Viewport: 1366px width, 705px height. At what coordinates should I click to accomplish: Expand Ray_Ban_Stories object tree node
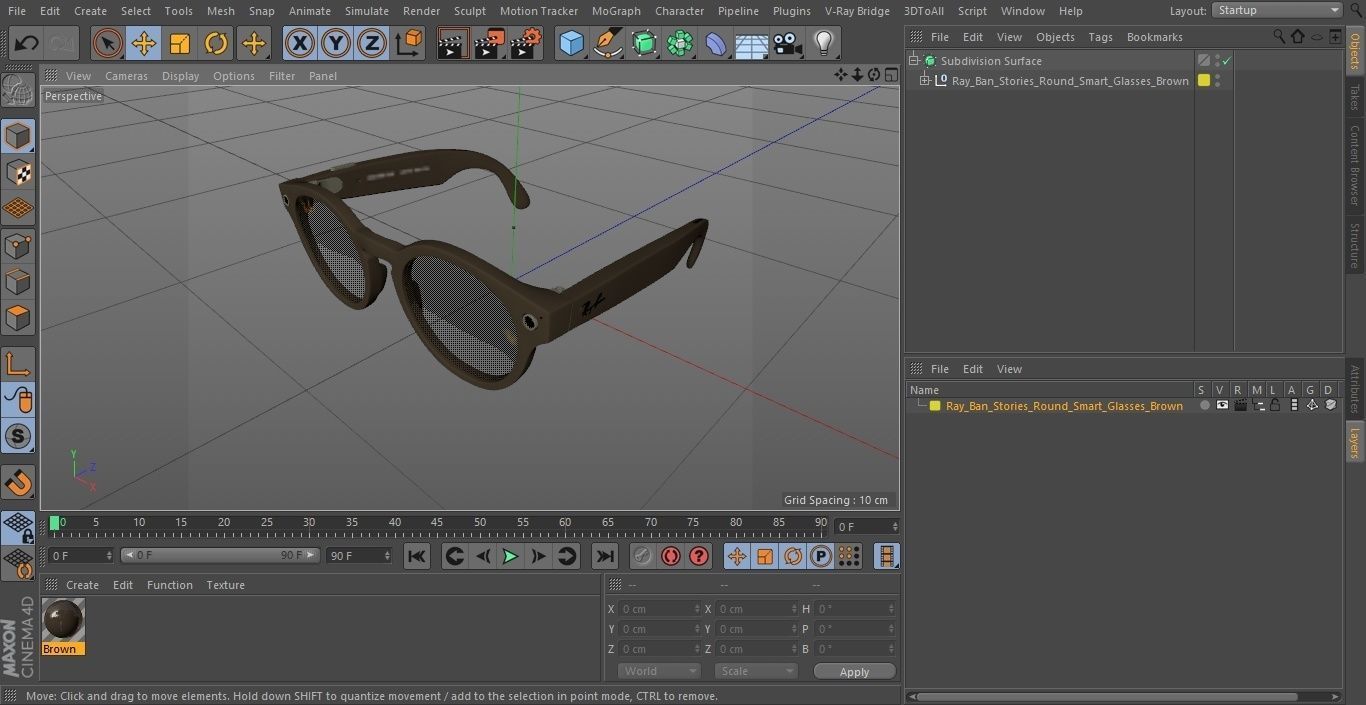tap(925, 81)
